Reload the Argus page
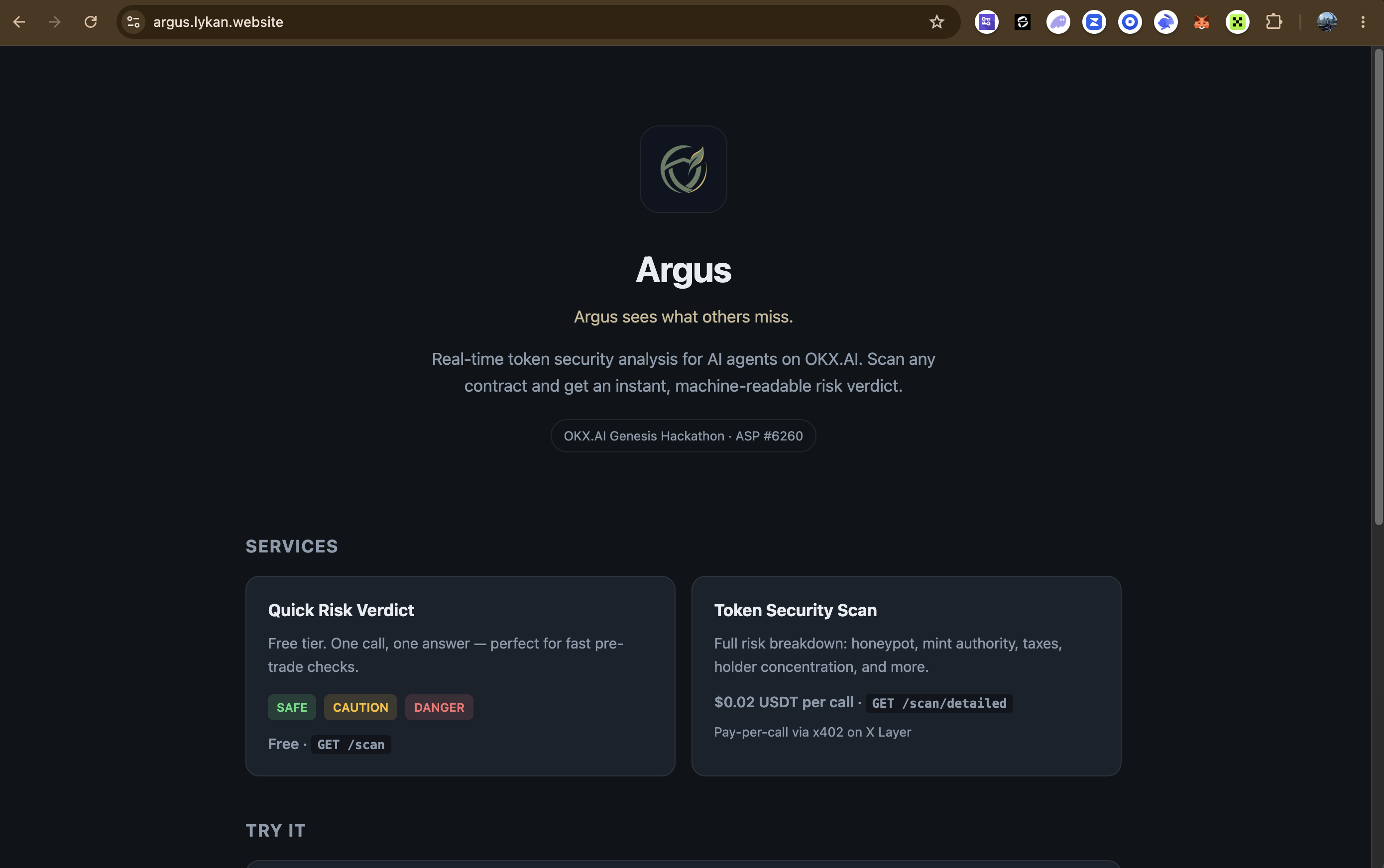 (91, 22)
